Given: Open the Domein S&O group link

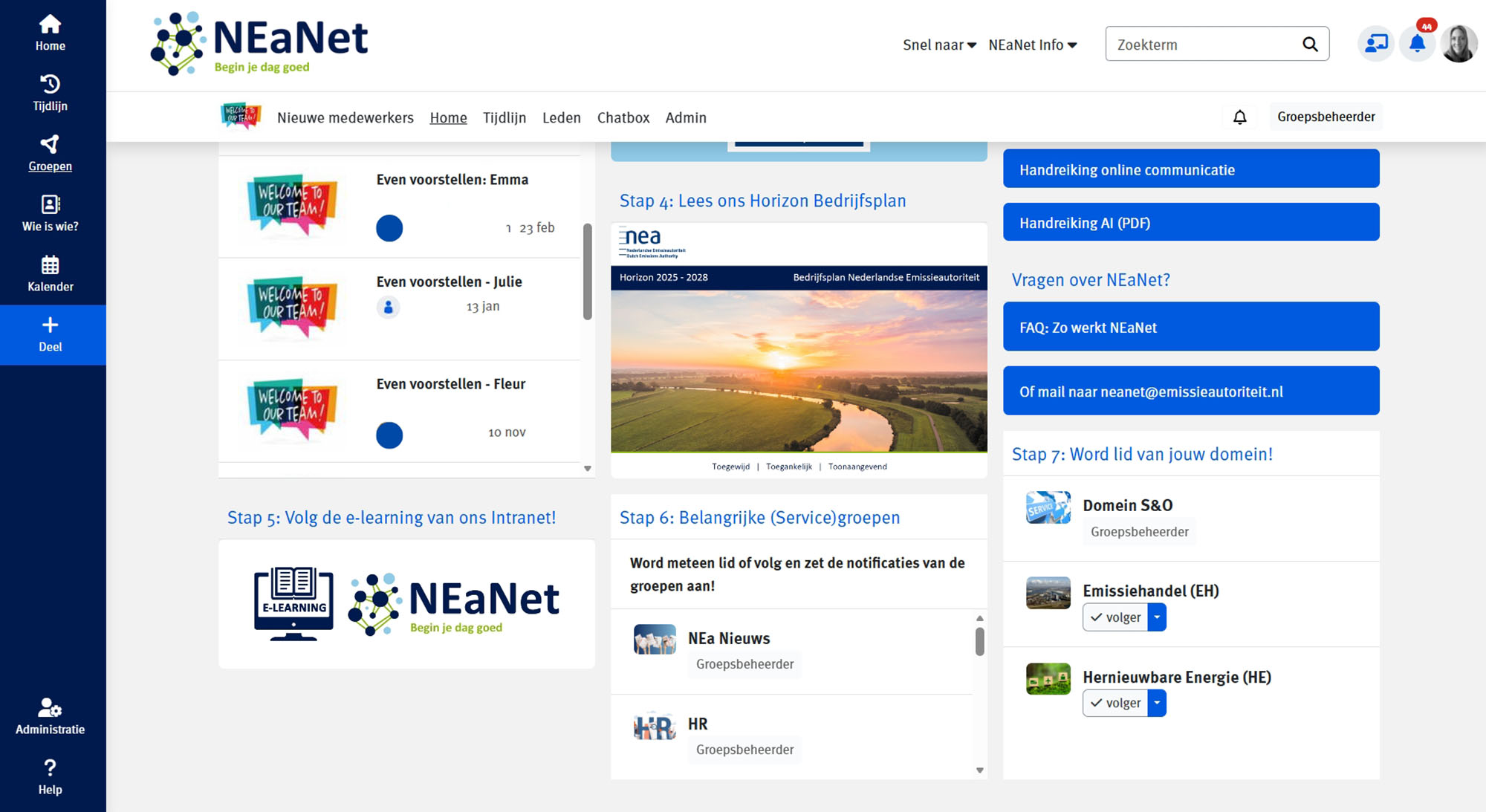Looking at the screenshot, I should (x=1128, y=506).
